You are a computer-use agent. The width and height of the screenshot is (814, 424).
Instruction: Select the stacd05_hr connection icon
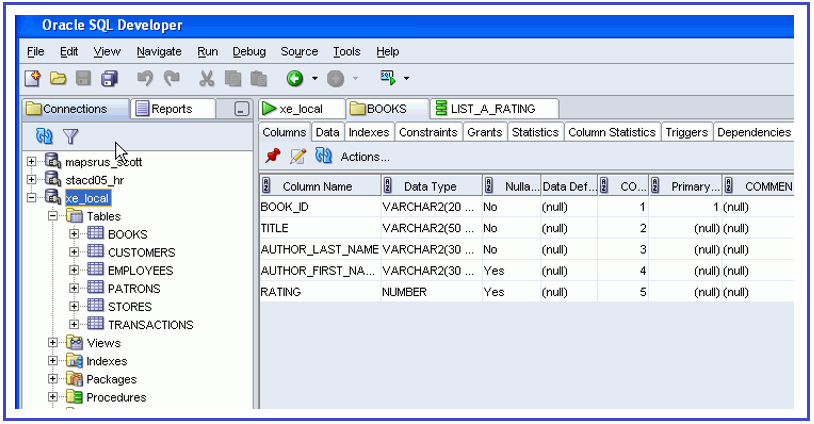coord(52,180)
